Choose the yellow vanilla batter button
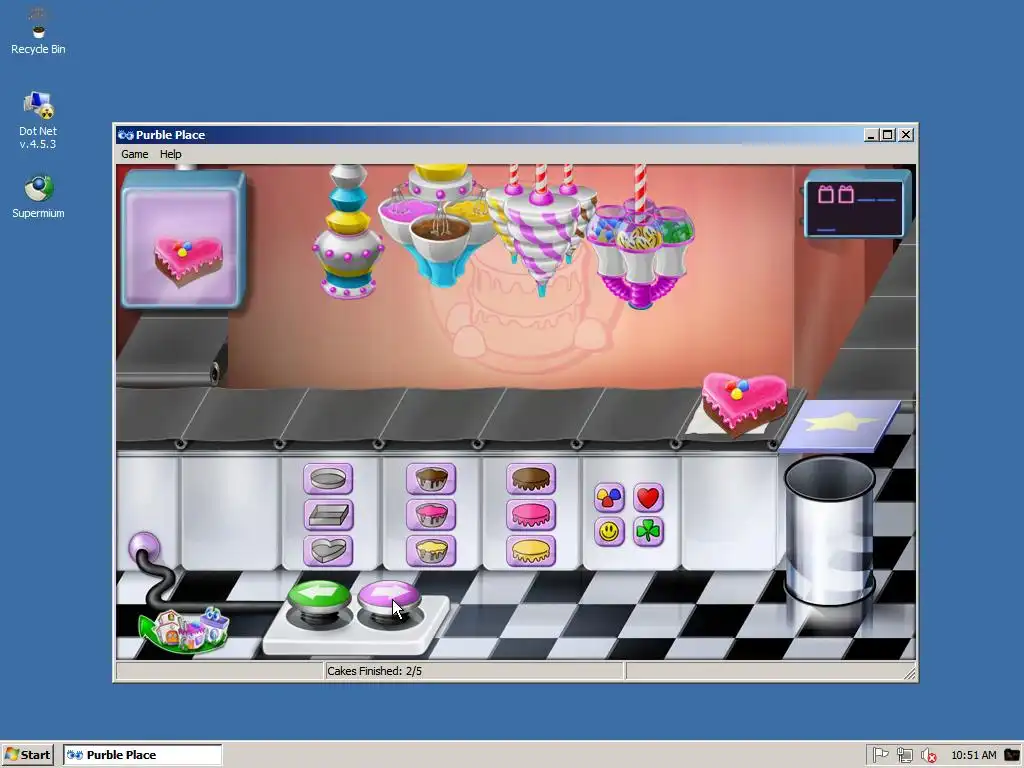 click(x=431, y=551)
